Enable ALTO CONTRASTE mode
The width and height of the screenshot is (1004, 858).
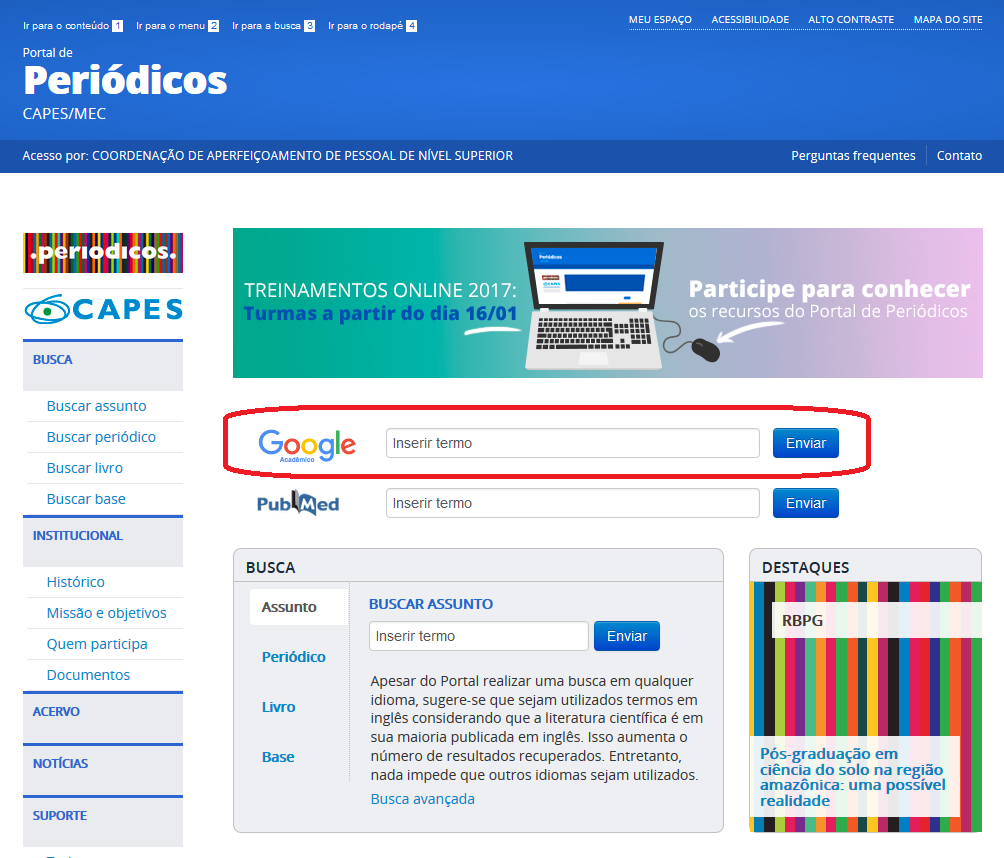click(x=851, y=20)
